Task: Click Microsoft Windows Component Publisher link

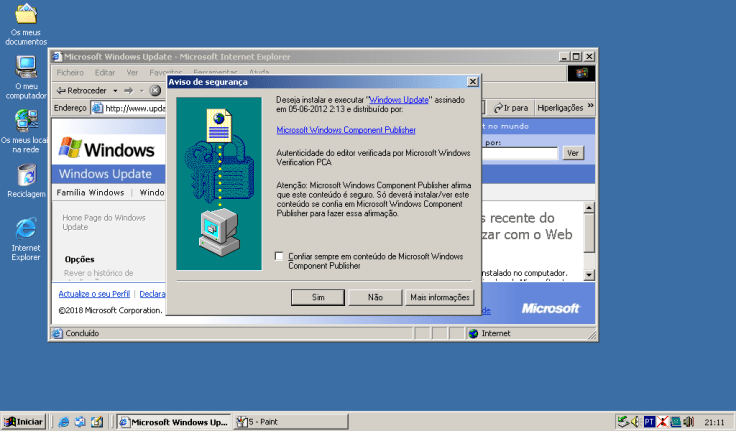Action: [x=346, y=130]
